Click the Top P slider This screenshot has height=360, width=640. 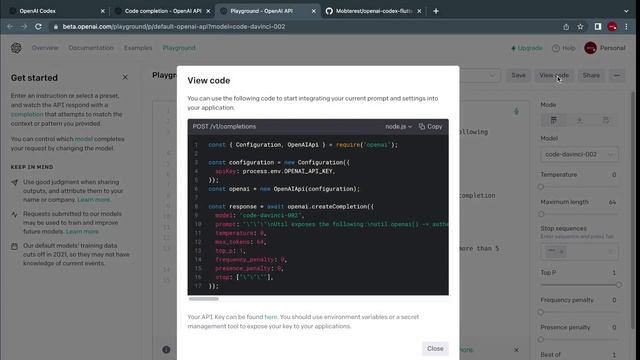pos(580,284)
